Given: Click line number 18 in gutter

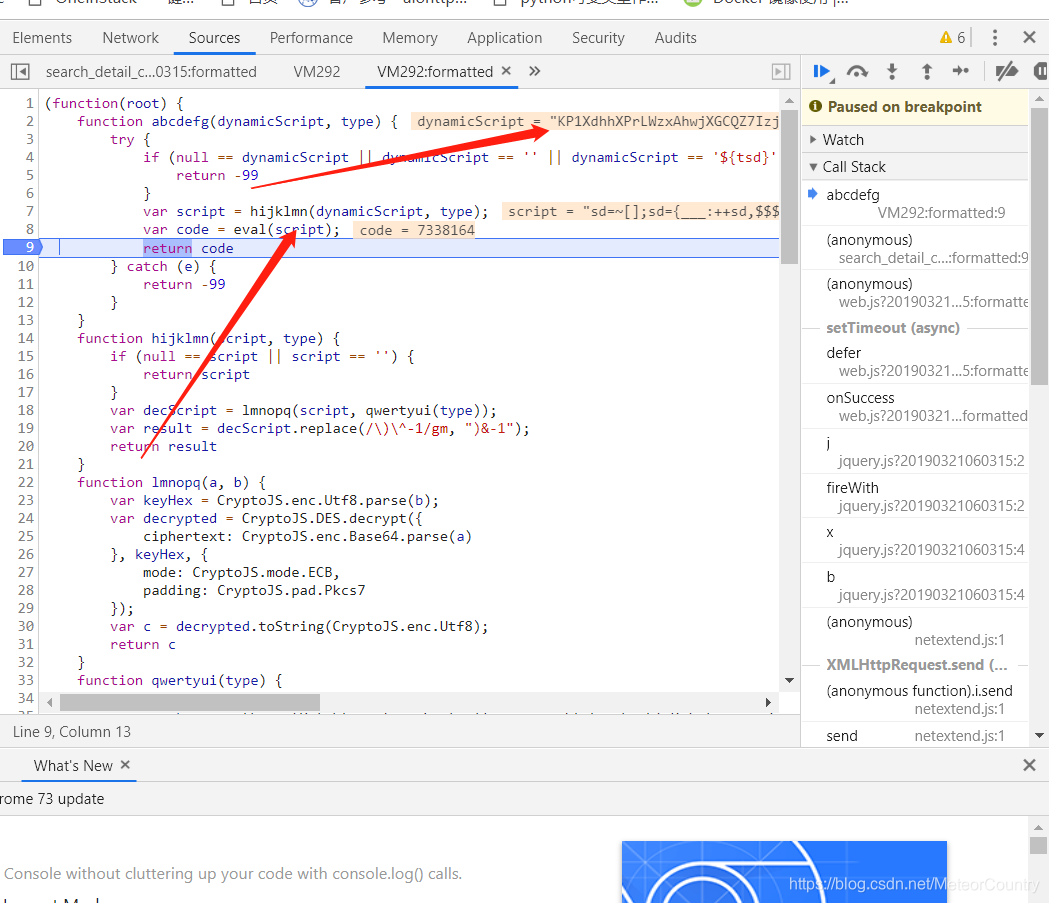Looking at the screenshot, I should 26,410.
